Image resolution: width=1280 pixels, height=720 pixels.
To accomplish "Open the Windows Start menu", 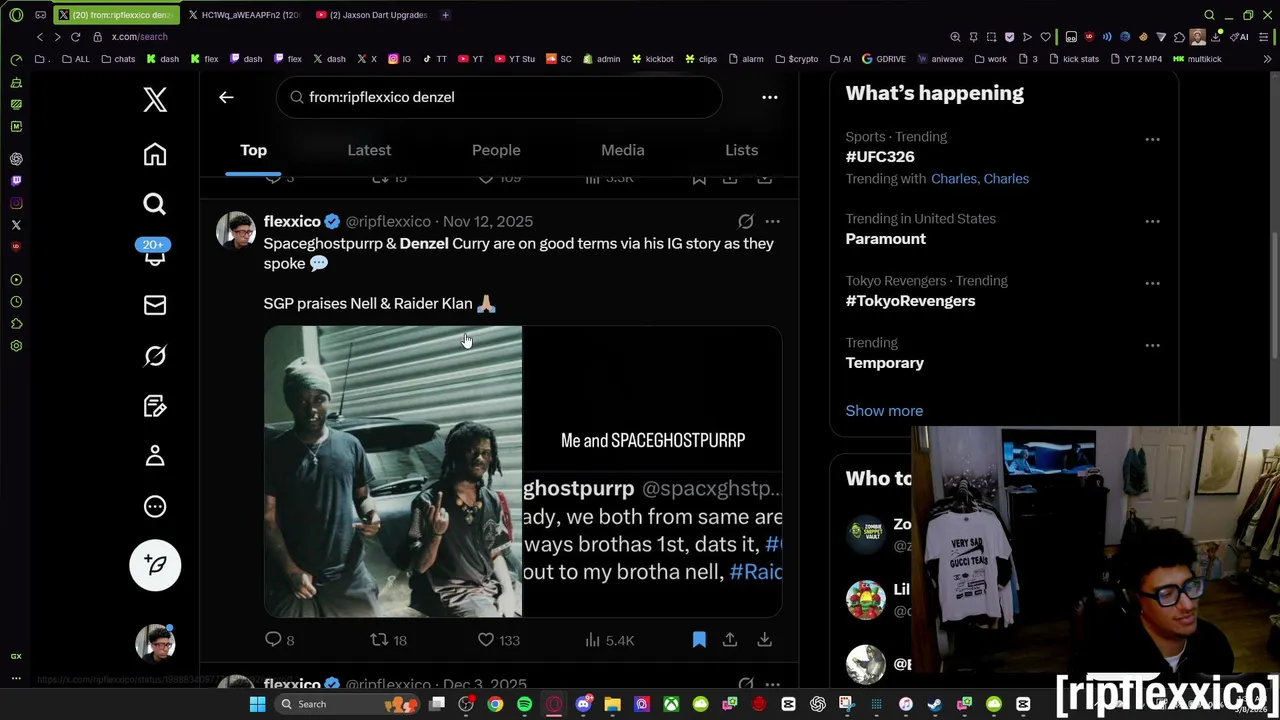I will pyautogui.click(x=257, y=704).
